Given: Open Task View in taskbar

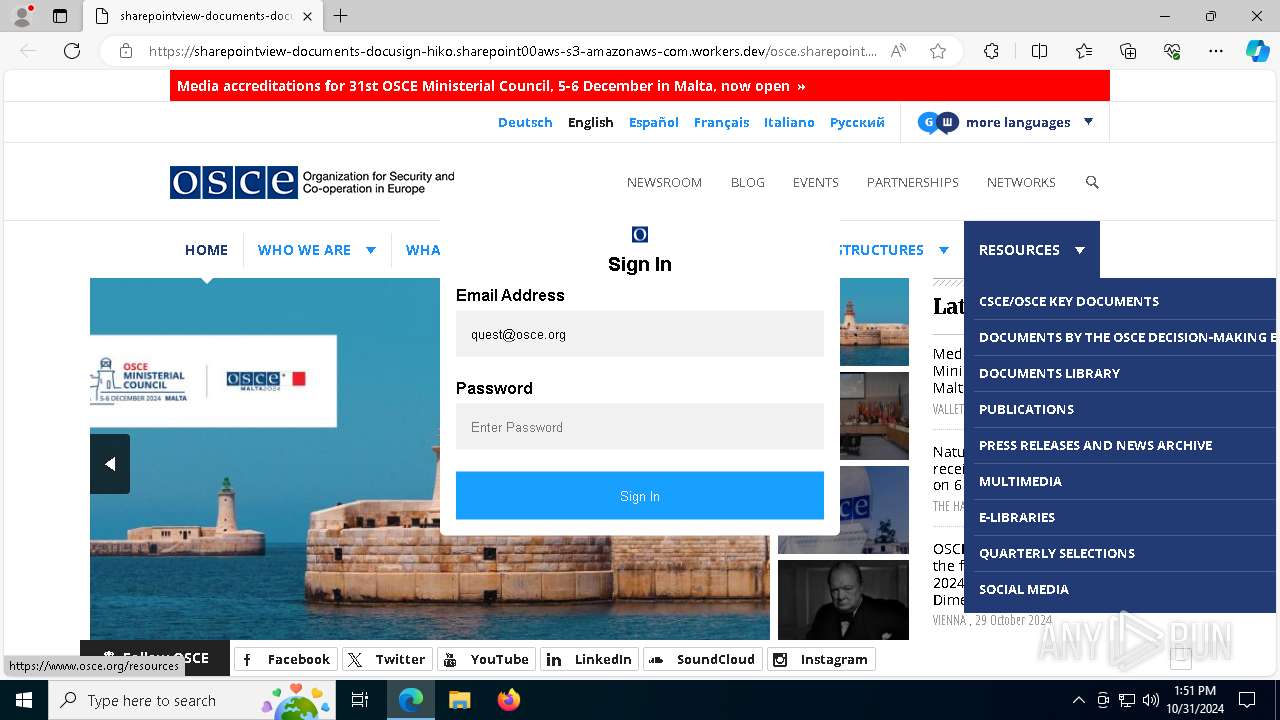Looking at the screenshot, I should 360,700.
